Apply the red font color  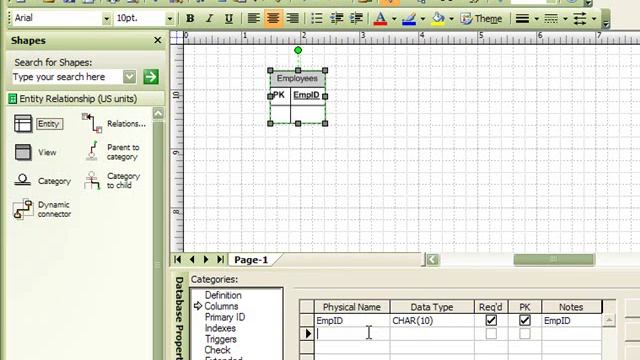point(380,18)
